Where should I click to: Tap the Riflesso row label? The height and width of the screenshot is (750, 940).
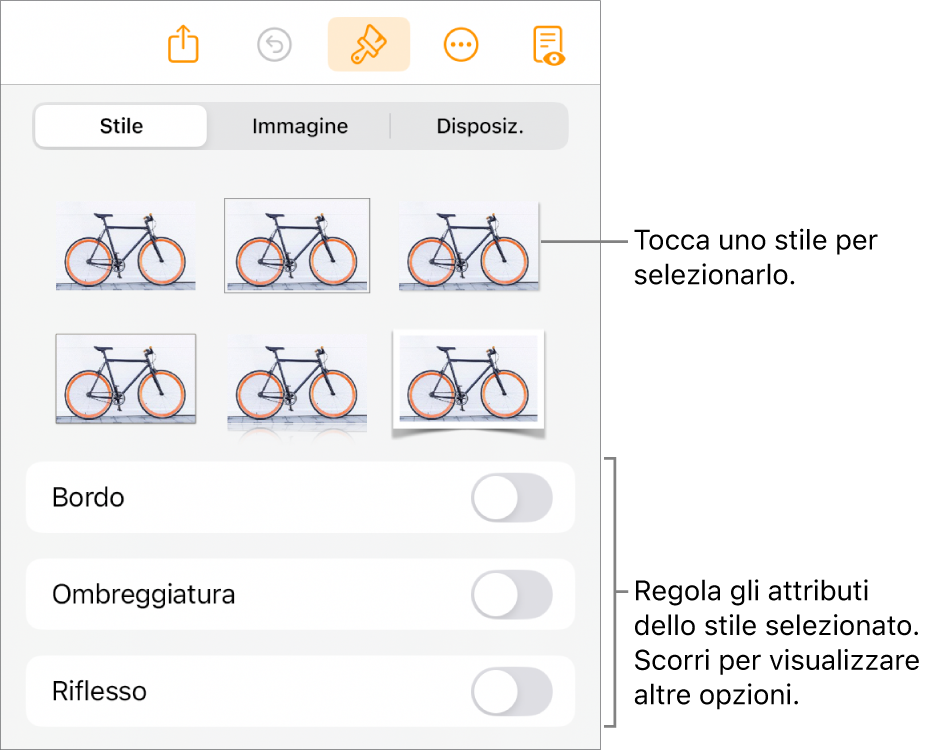click(x=99, y=691)
